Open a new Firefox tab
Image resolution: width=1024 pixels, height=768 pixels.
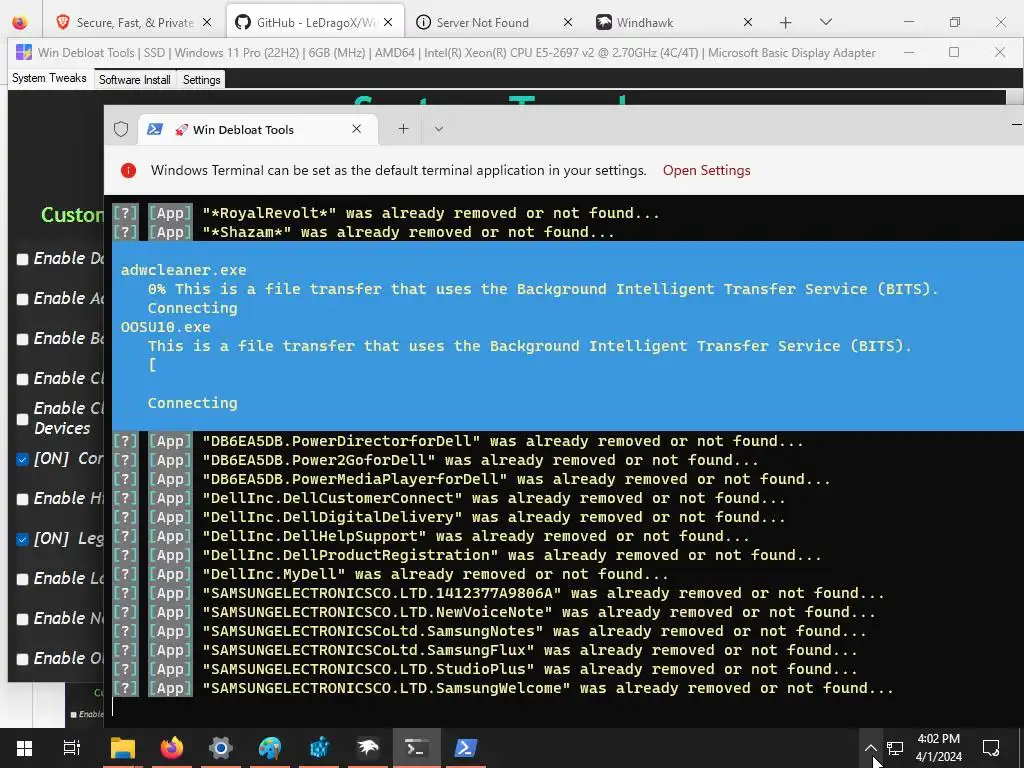(x=786, y=23)
